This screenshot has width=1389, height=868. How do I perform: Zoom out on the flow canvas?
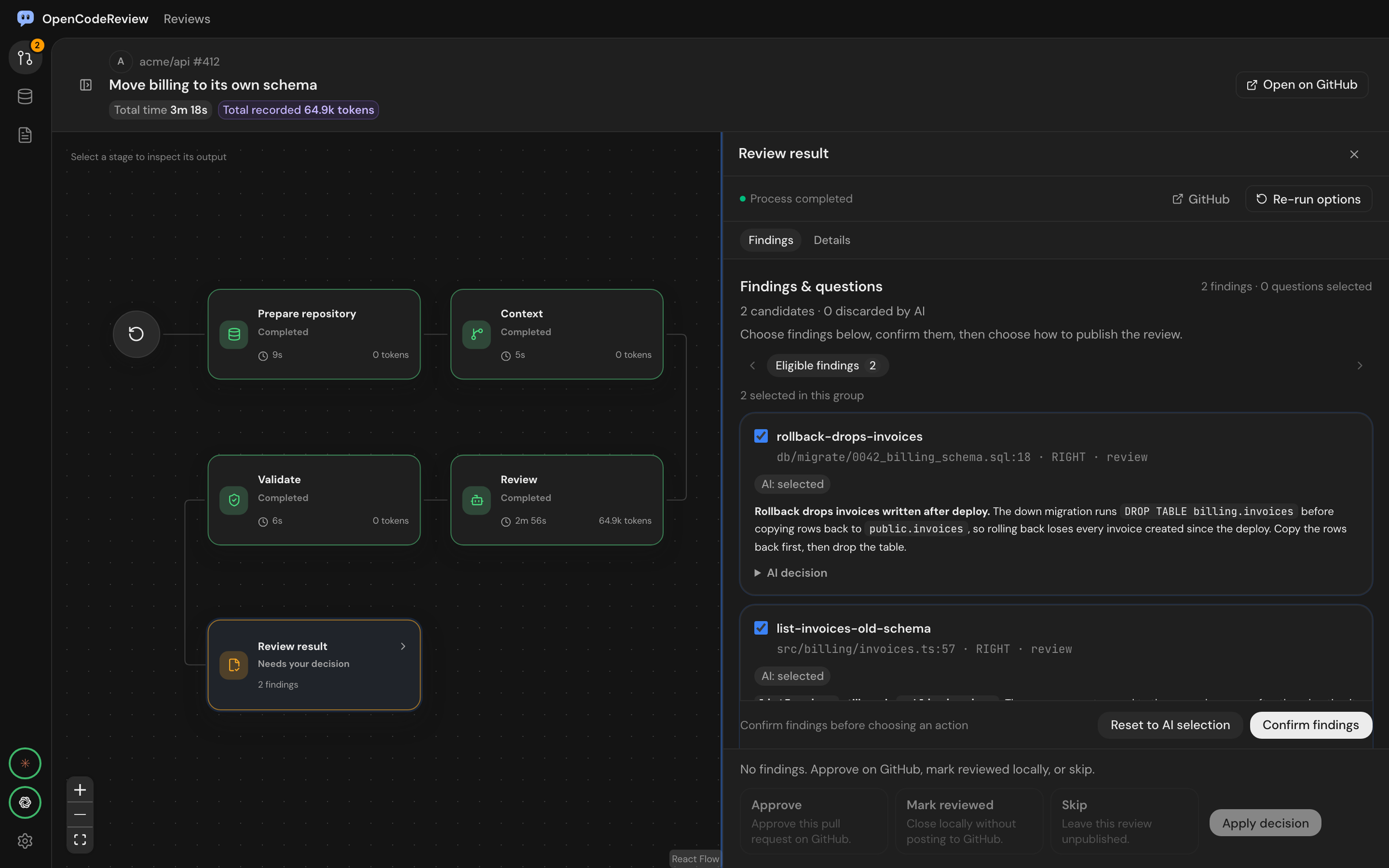[x=80, y=815]
